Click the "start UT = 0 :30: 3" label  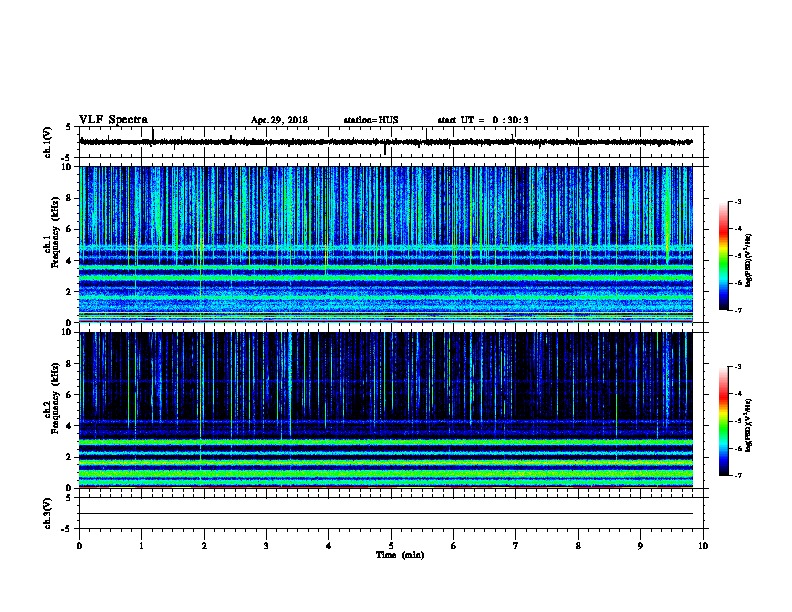[x=483, y=120]
